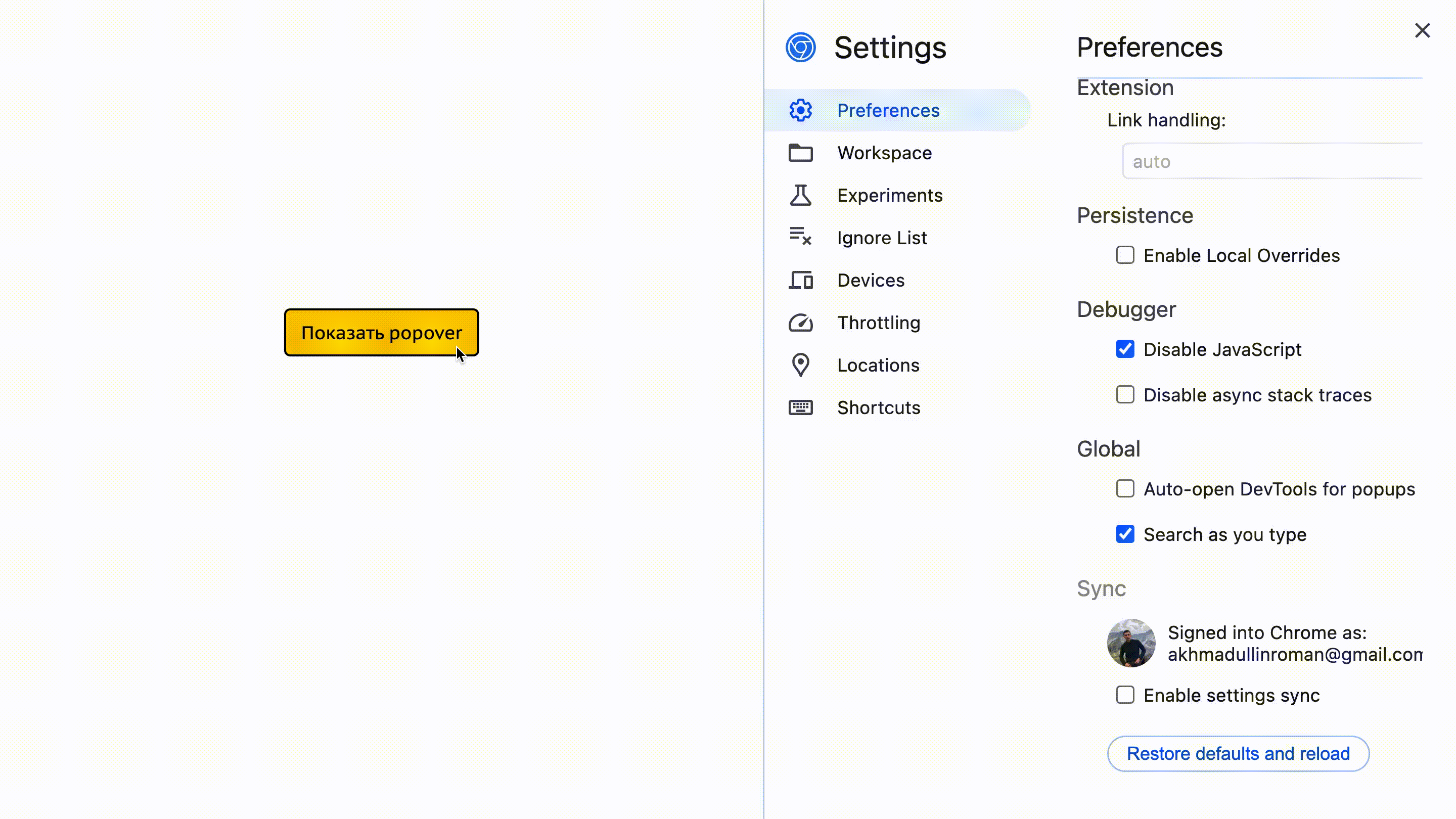Screen dimensions: 1456x819
Task: Click the Shortcuts keyboard icon
Action: click(800, 407)
